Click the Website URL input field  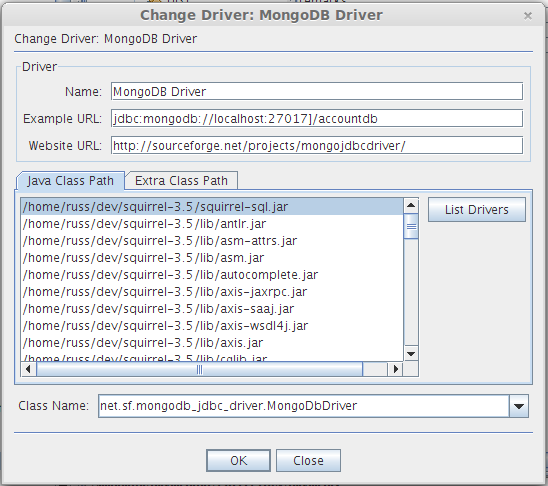[317, 145]
